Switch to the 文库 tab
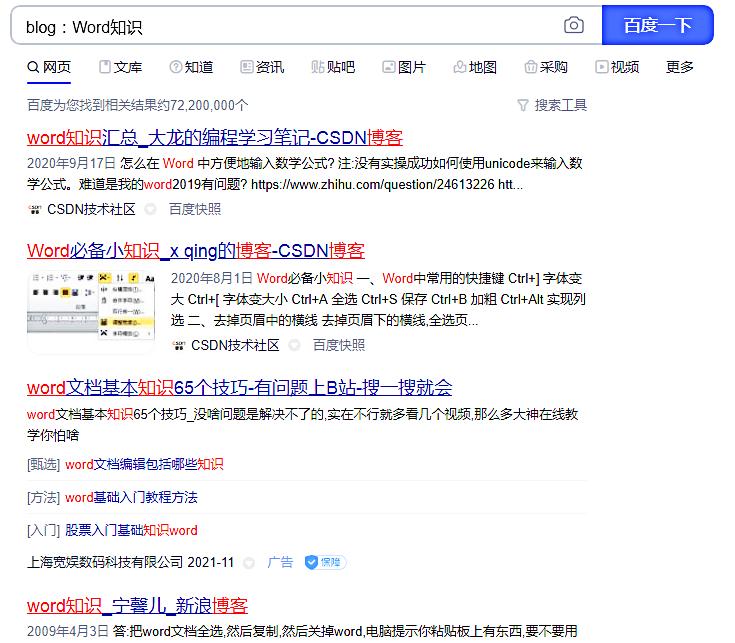735x643 pixels. coord(120,67)
